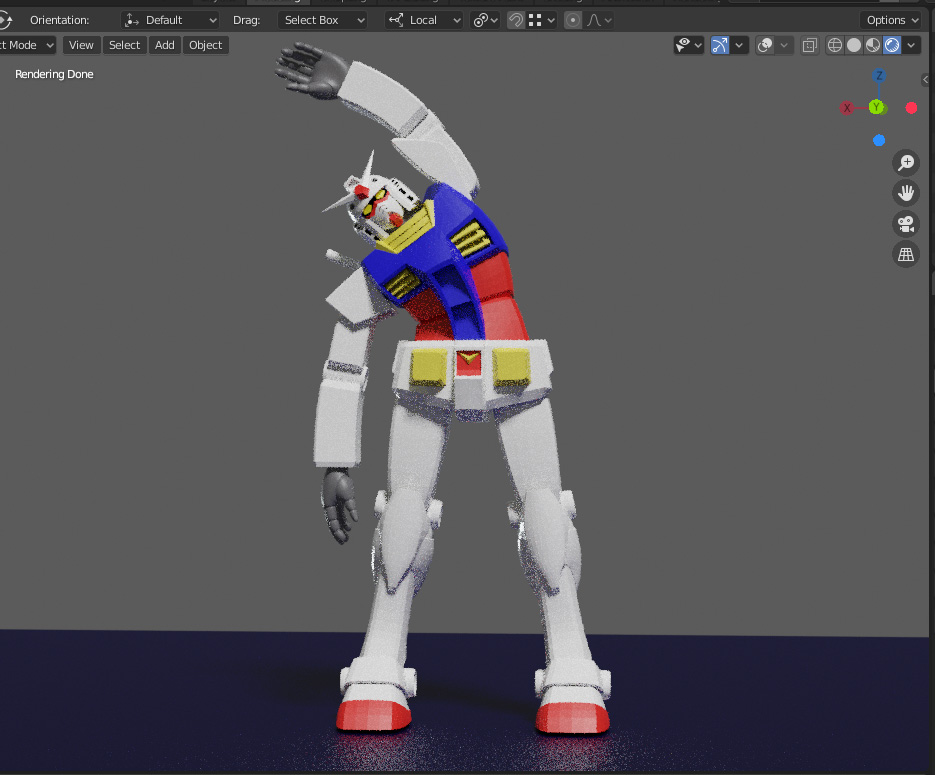Click the zoom view magnifier icon

click(x=906, y=162)
